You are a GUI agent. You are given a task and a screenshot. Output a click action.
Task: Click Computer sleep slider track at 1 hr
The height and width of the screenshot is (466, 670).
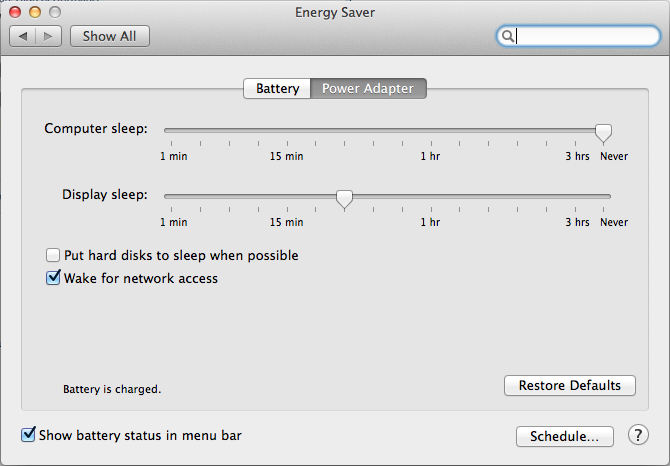pyautogui.click(x=430, y=130)
